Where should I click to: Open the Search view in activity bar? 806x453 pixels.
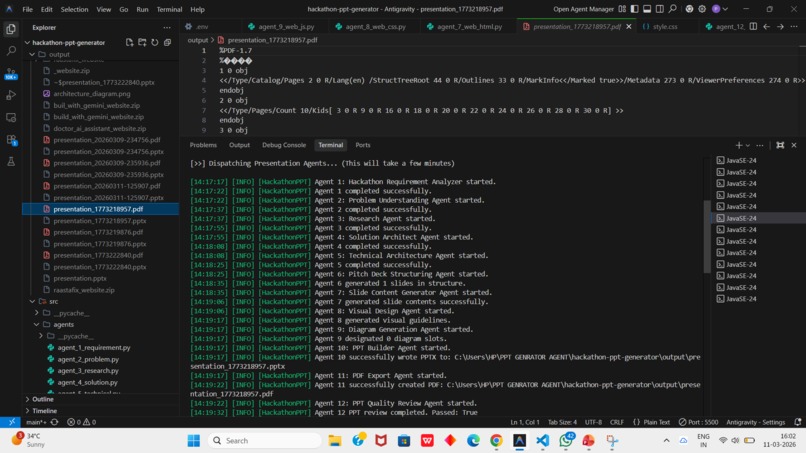click(x=11, y=50)
